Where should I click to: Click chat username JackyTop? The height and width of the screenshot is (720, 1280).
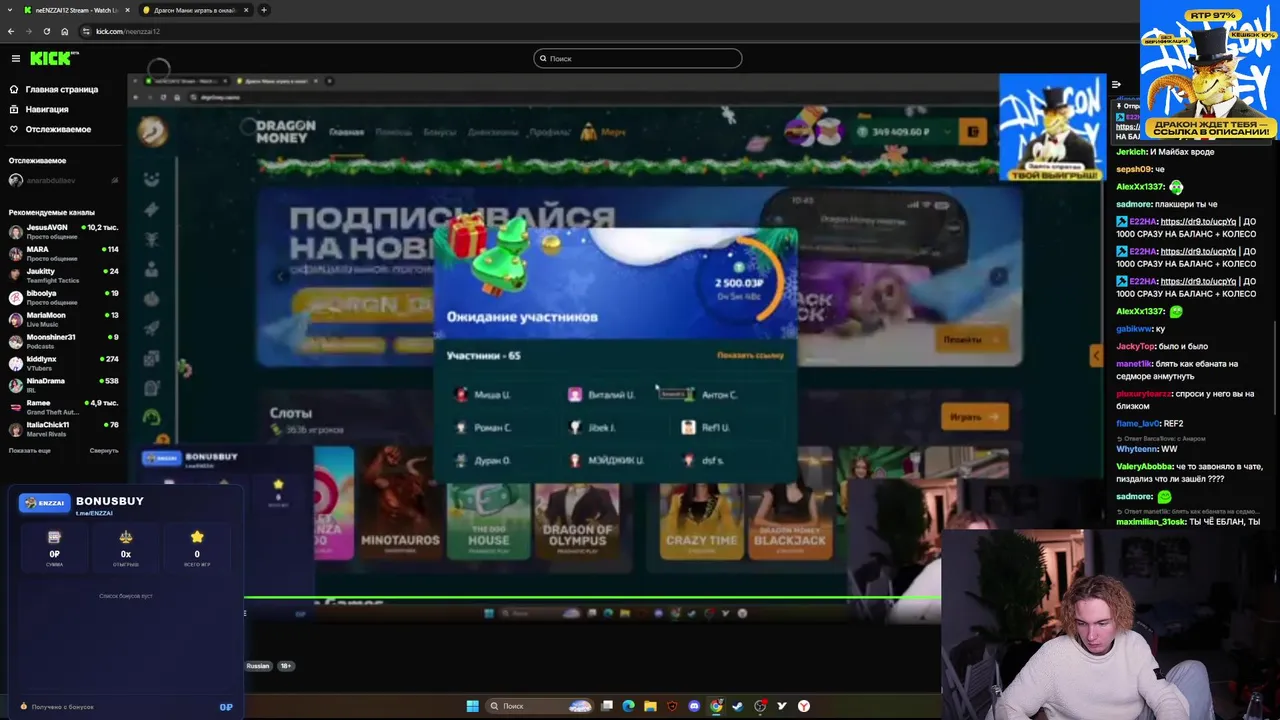(x=1136, y=346)
